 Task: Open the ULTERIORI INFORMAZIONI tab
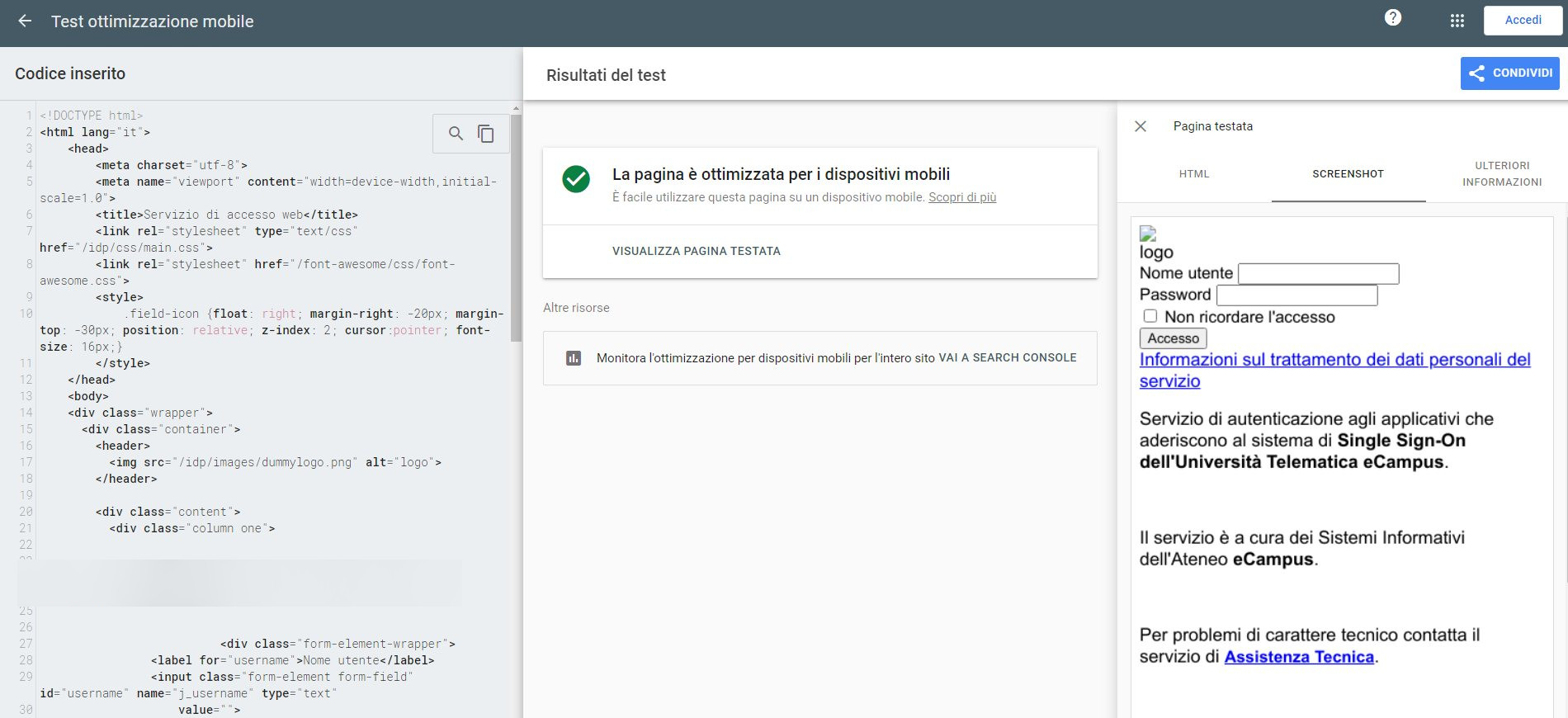(x=1502, y=174)
